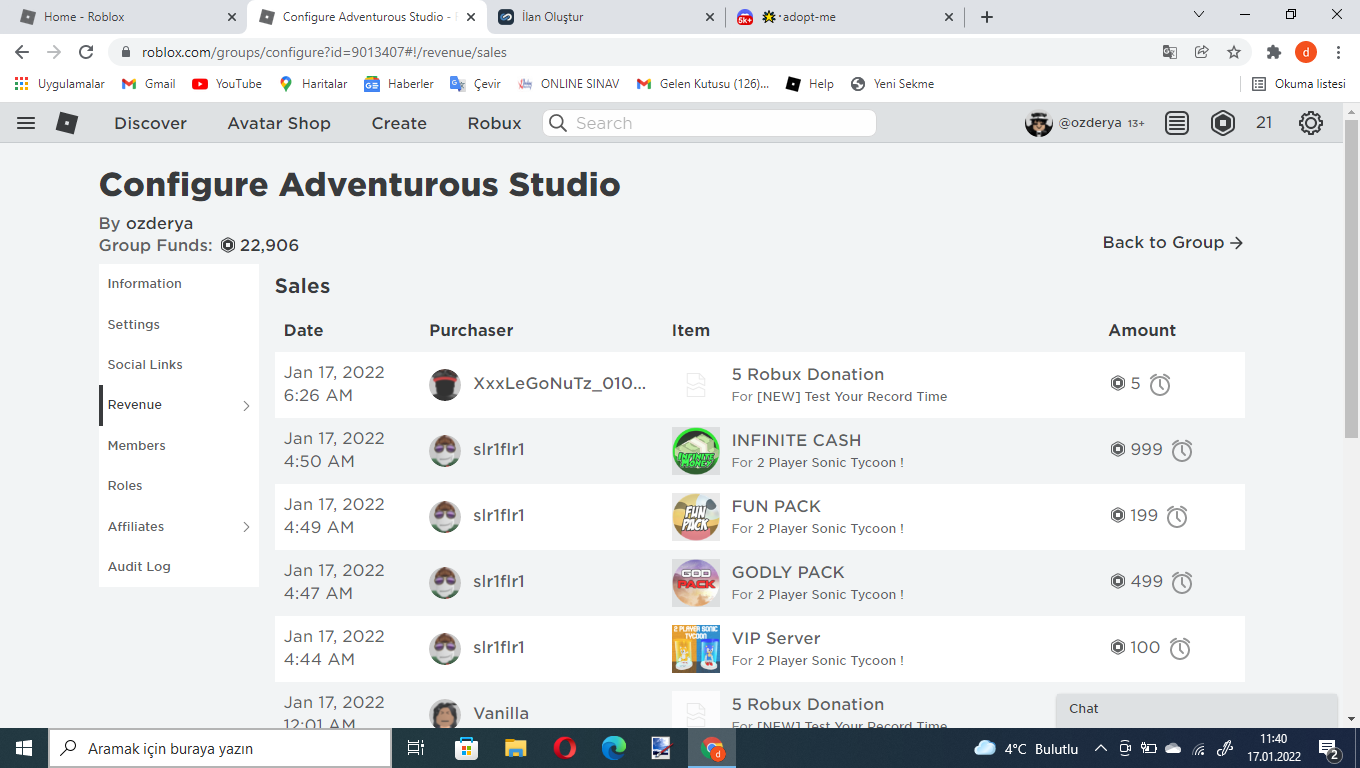The height and width of the screenshot is (768, 1360).
Task: Click the Roblox logo home icon
Action: [67, 123]
